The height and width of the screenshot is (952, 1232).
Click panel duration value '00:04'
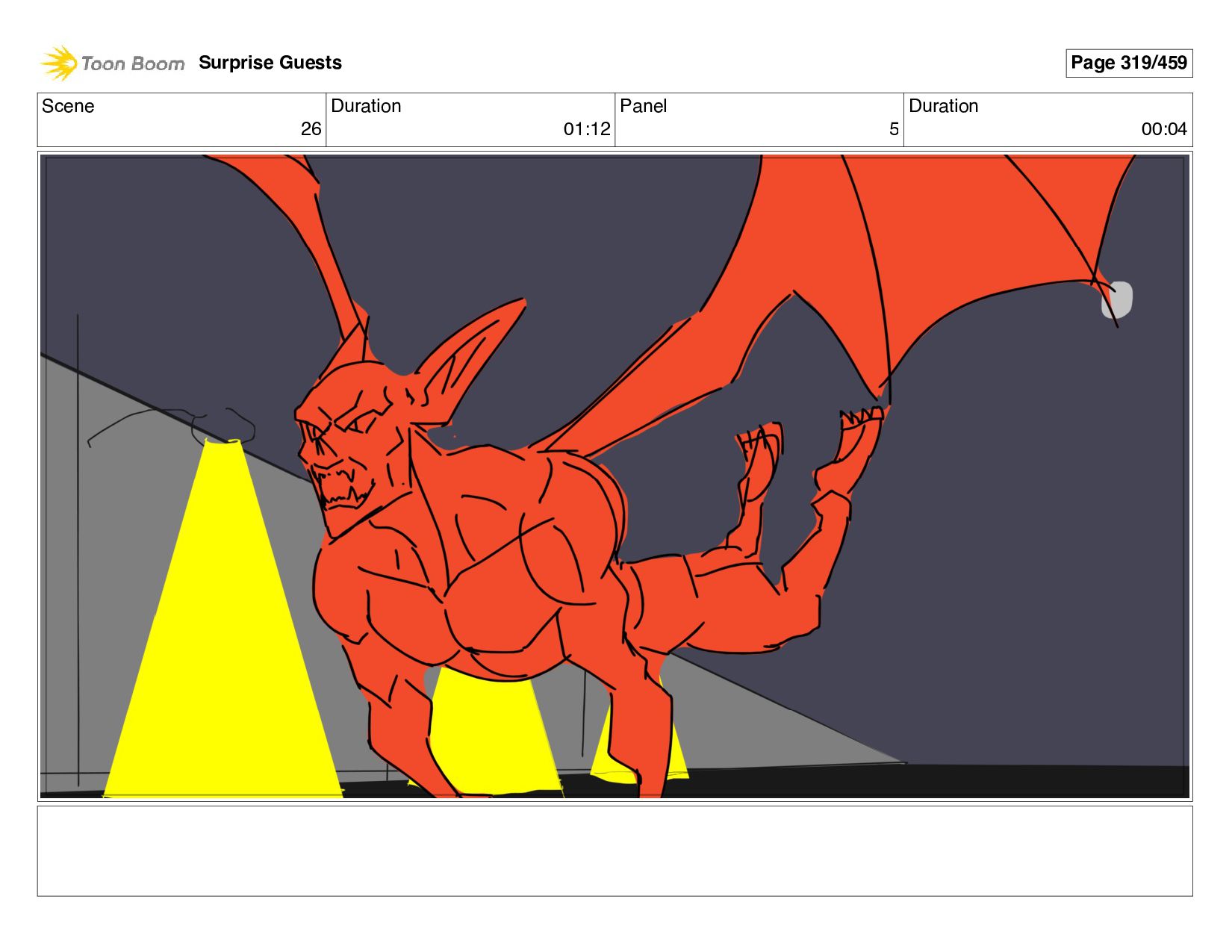(x=1164, y=129)
